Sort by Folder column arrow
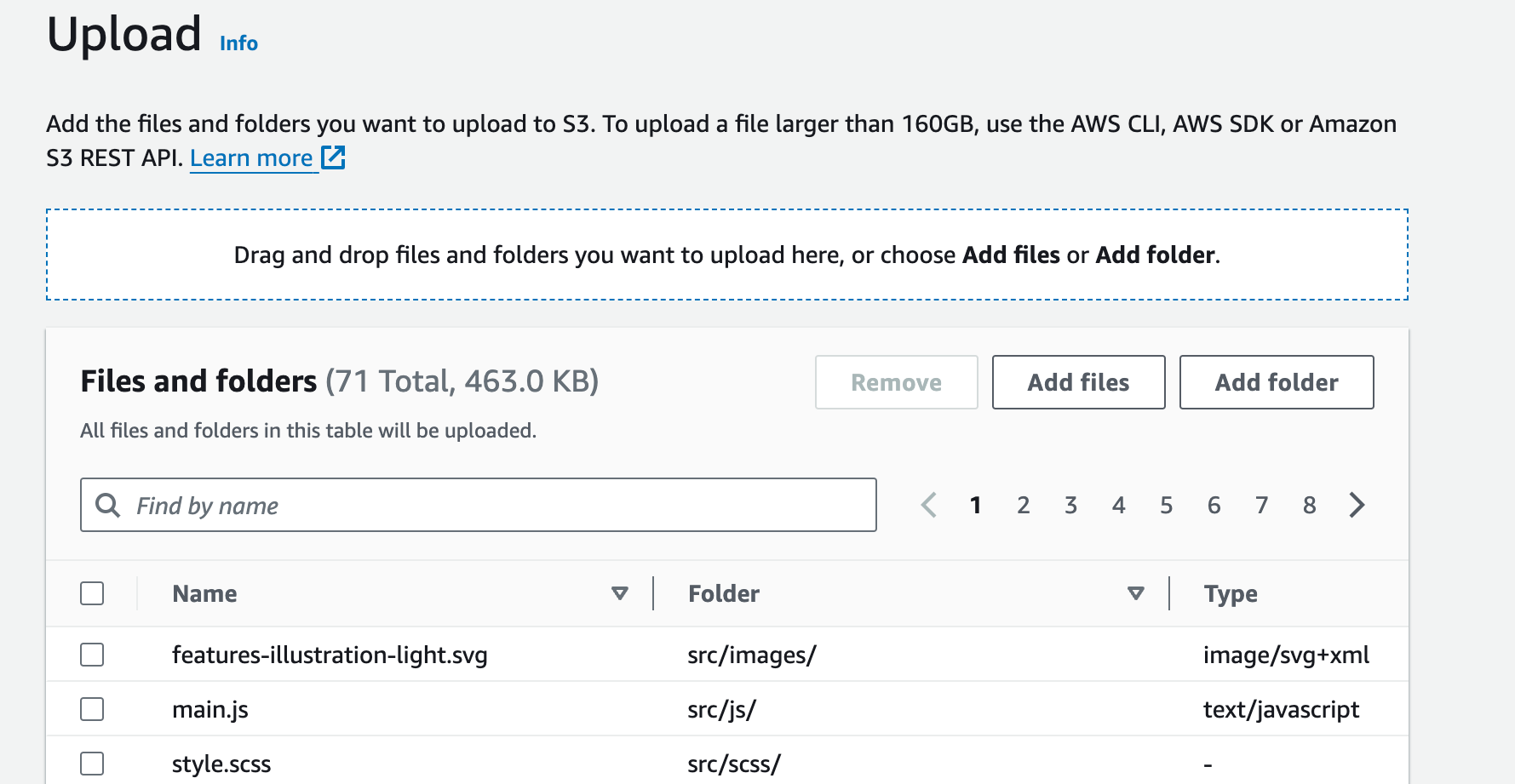 point(1135,593)
